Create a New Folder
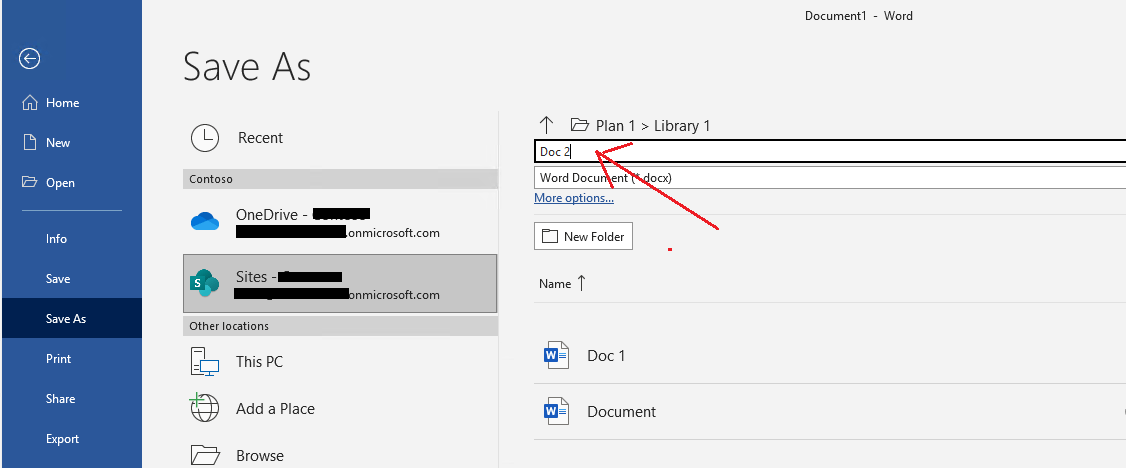 [583, 236]
